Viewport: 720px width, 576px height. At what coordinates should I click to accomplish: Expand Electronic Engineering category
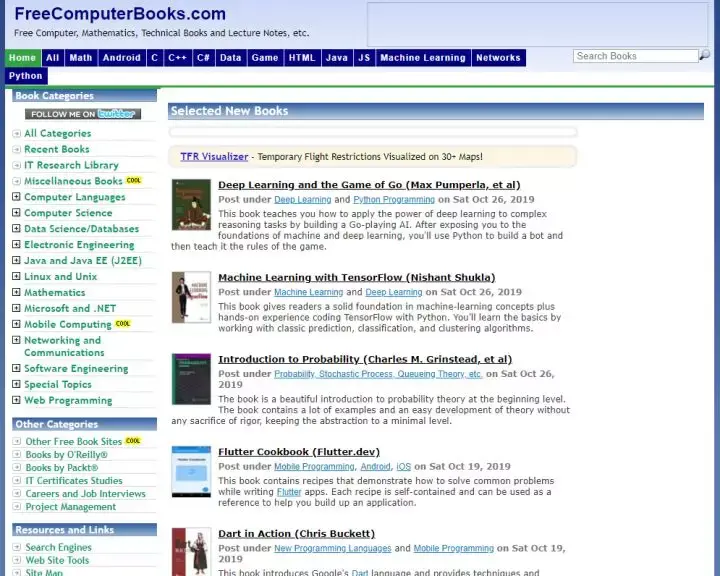[x=16, y=244]
